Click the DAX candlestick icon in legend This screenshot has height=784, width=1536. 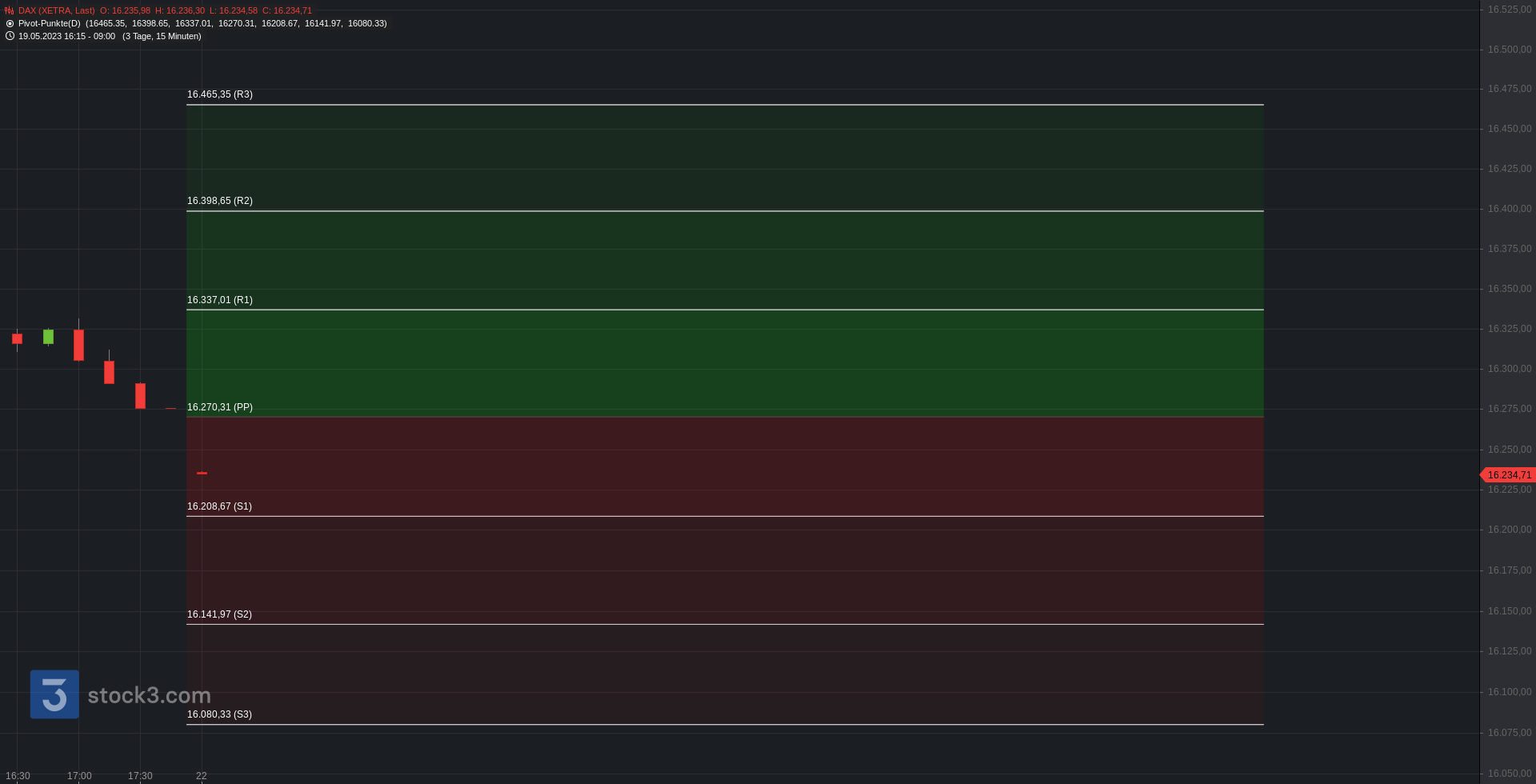tap(10, 11)
